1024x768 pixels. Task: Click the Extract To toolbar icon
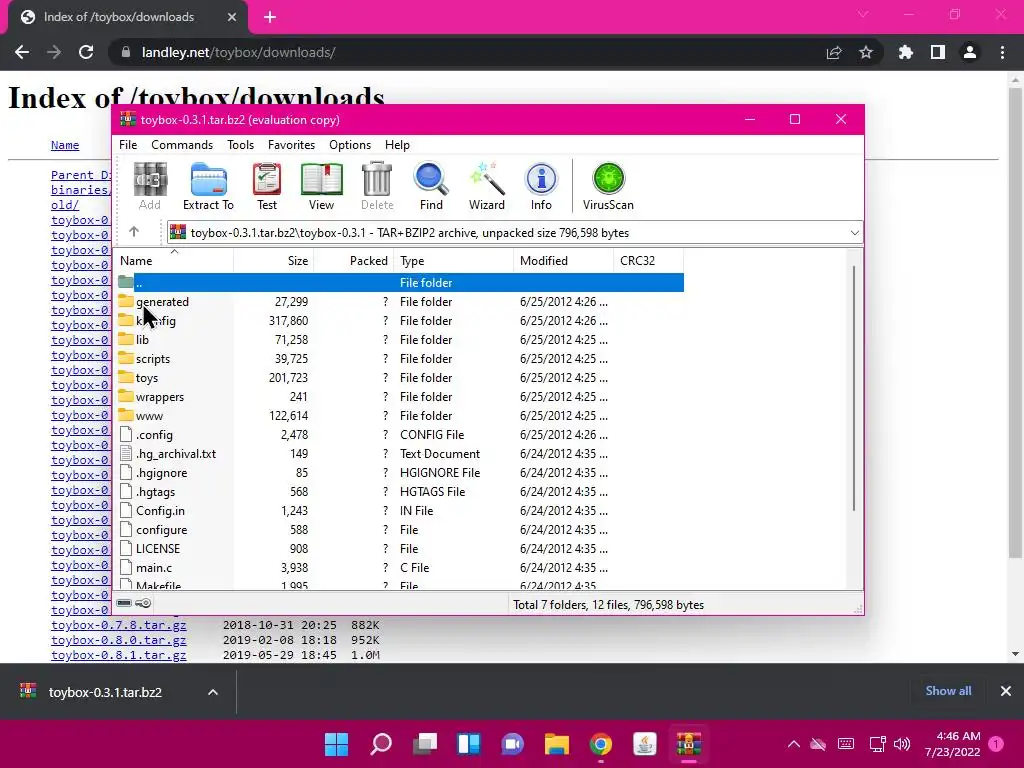tap(208, 186)
